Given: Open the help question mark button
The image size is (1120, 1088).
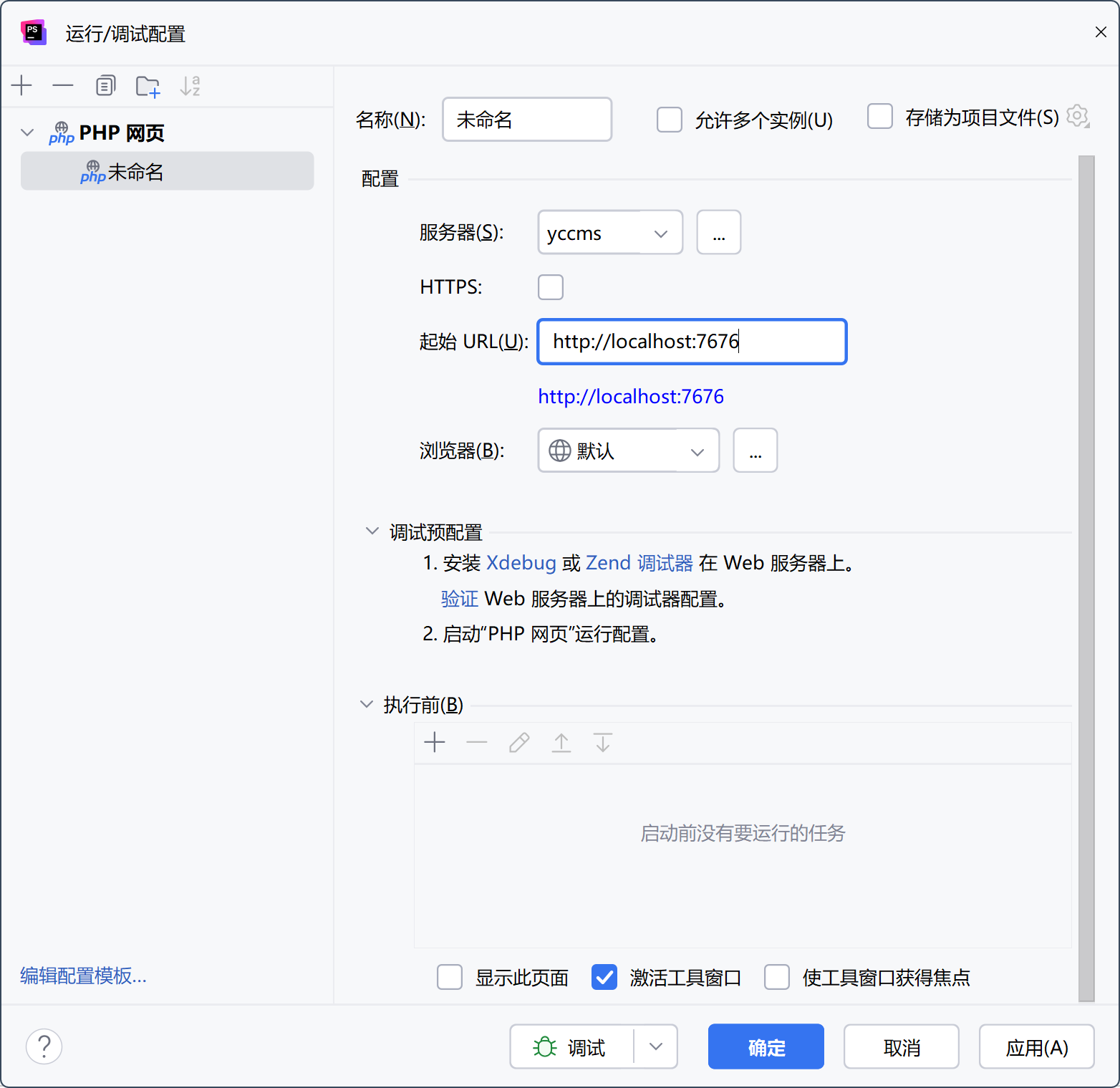Looking at the screenshot, I should click(44, 1046).
